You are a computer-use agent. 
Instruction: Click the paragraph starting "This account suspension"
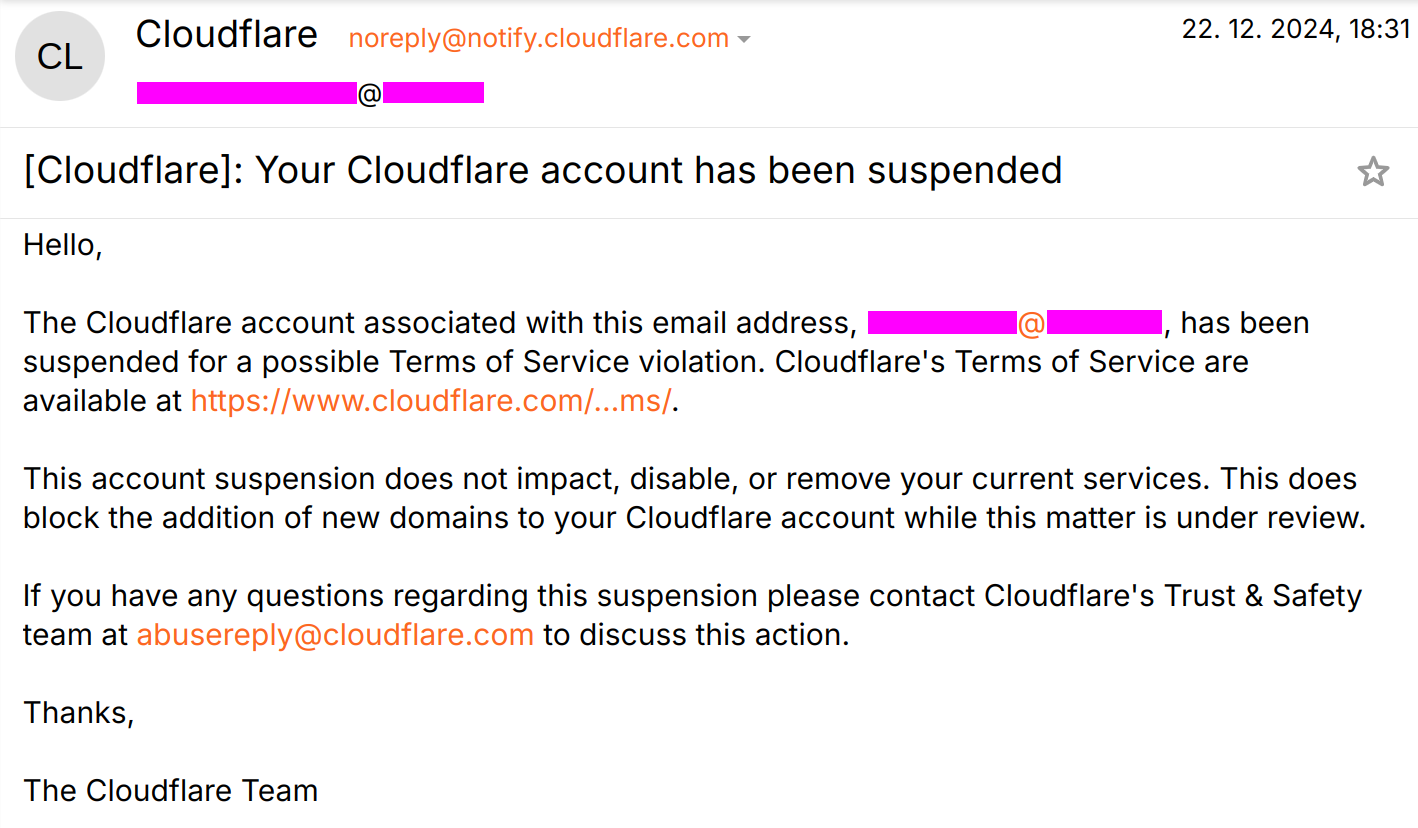[694, 498]
